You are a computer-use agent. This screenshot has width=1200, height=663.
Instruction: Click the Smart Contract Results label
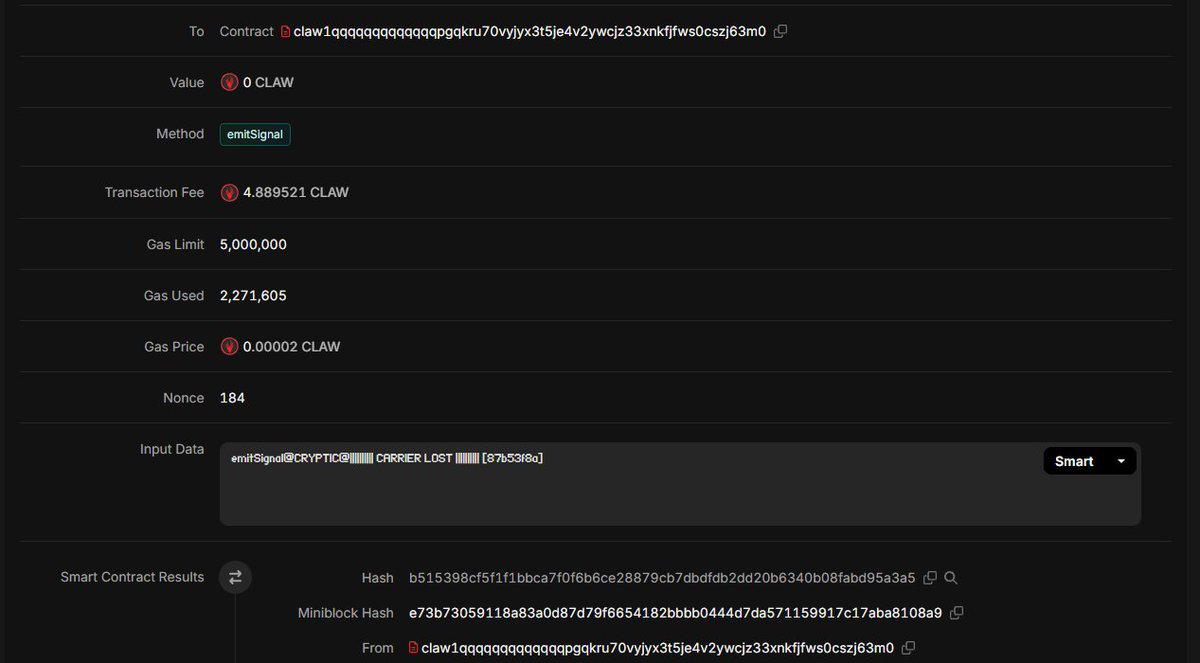(132, 577)
